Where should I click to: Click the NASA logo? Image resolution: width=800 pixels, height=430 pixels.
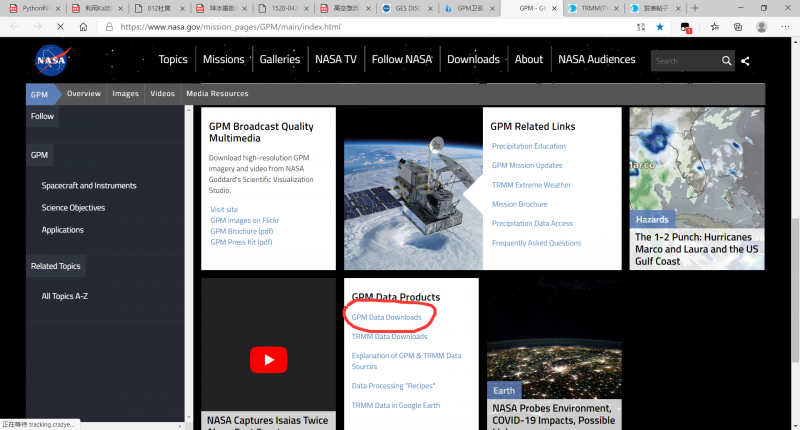52,60
